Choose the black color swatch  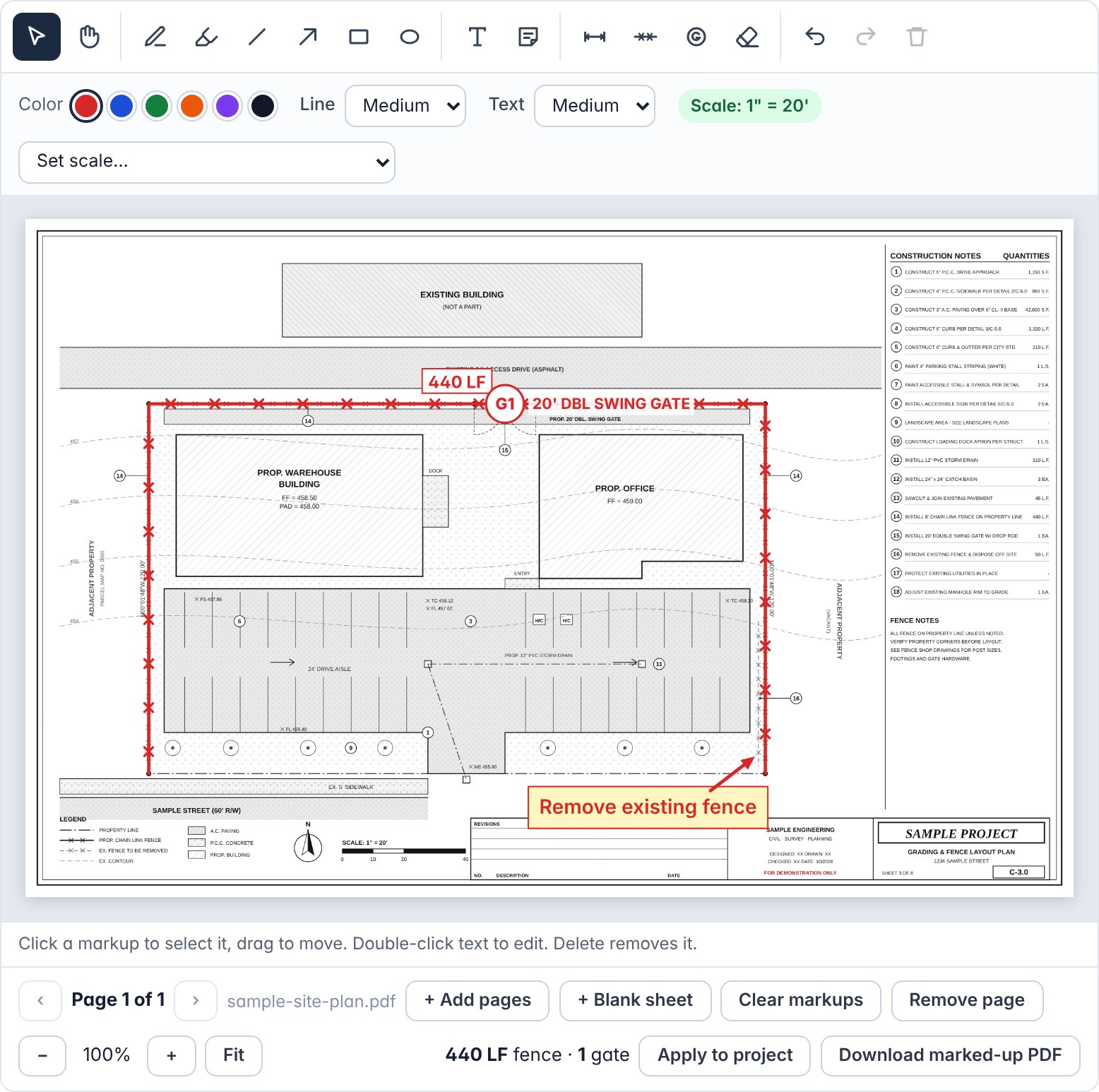tap(263, 106)
